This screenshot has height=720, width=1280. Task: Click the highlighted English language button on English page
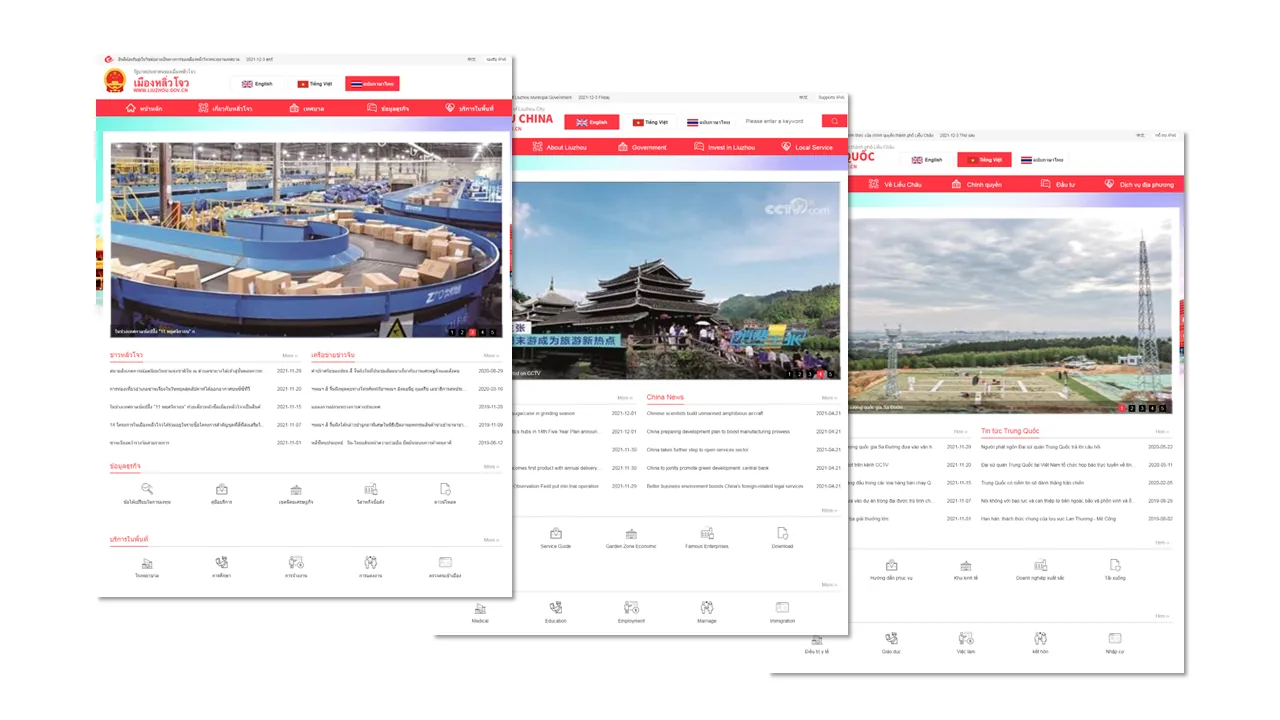(591, 122)
